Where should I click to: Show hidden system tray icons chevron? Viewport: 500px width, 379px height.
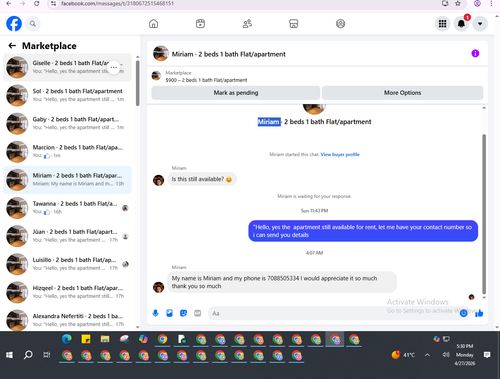click(427, 355)
